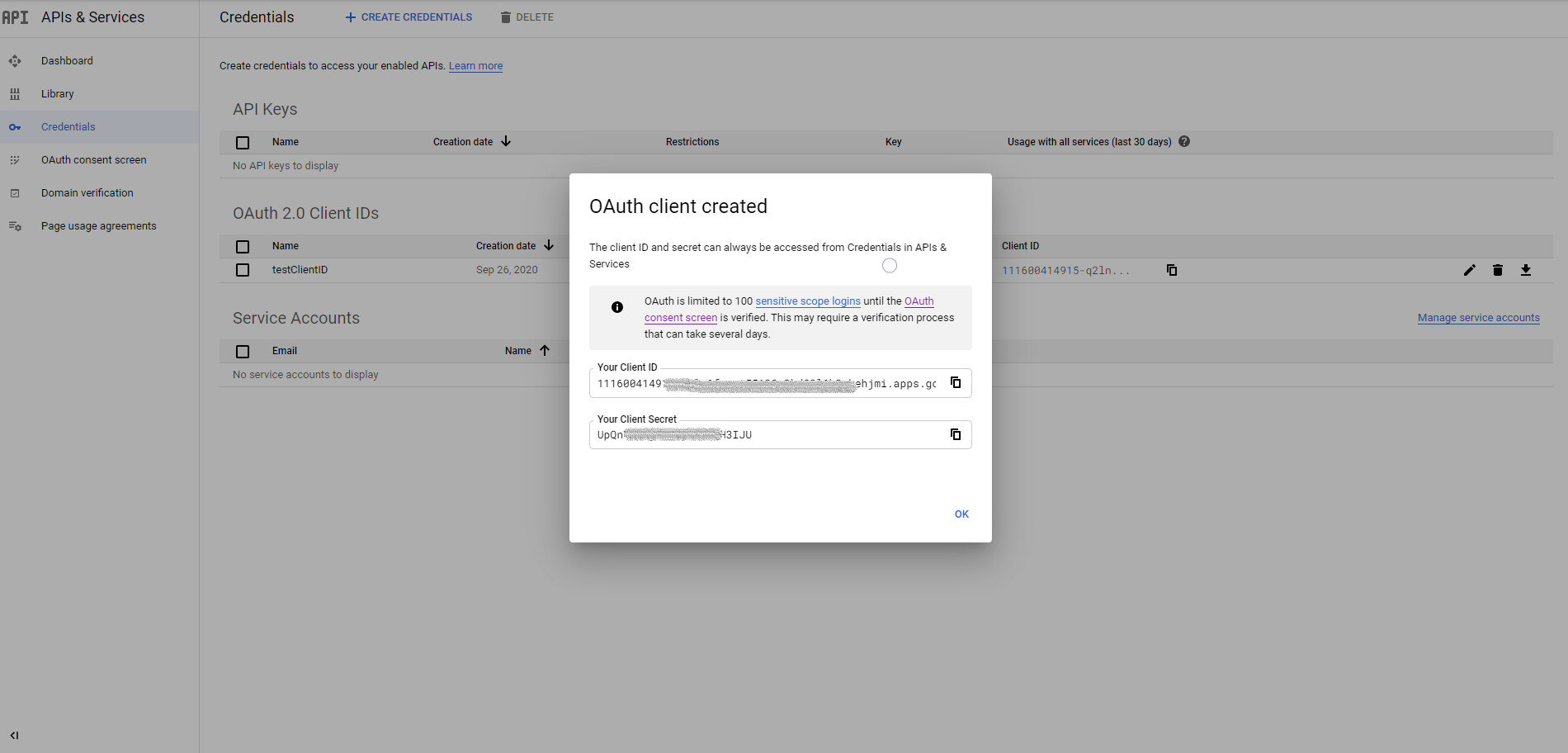Click Create Credentials button

pos(409,17)
